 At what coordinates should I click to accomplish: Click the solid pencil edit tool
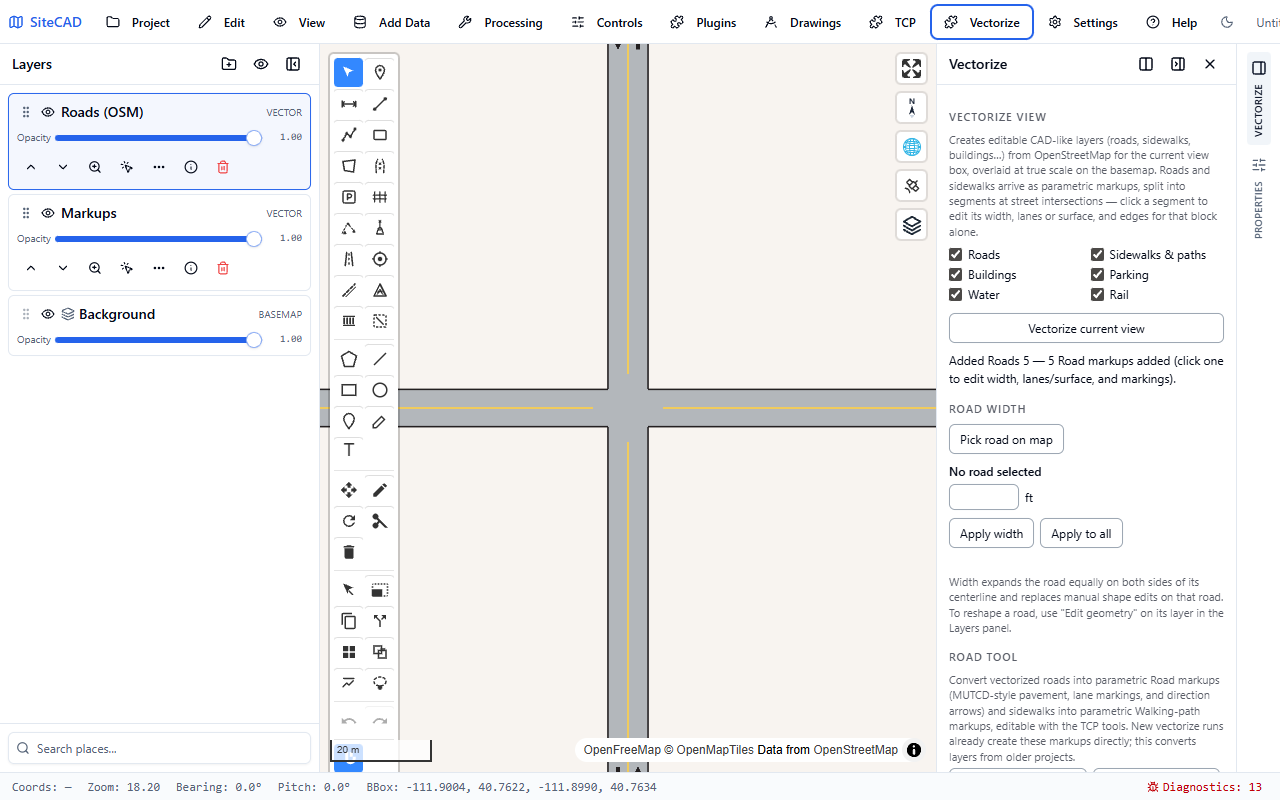(x=380, y=490)
